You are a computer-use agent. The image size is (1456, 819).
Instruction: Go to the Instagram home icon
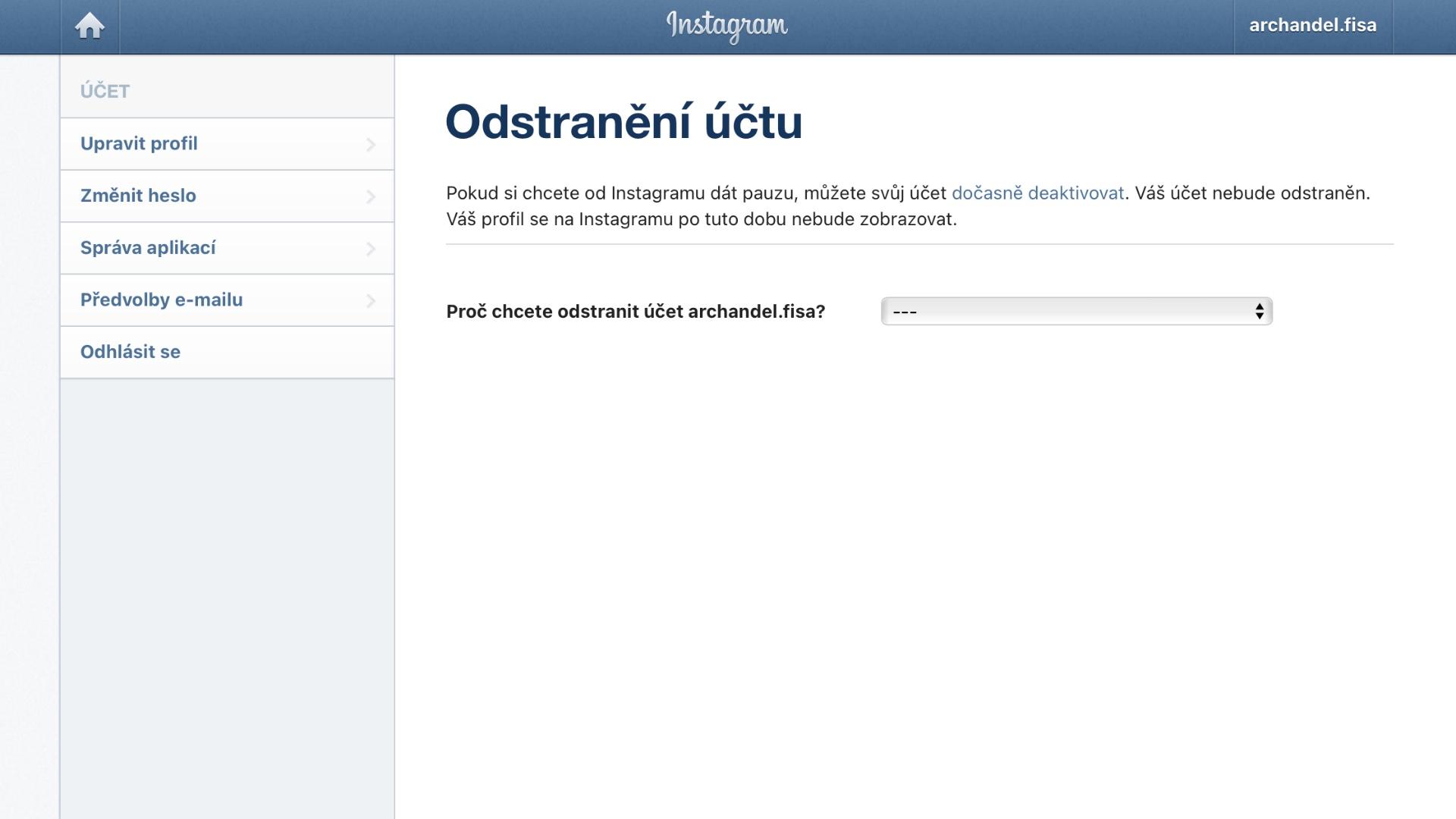click(89, 27)
